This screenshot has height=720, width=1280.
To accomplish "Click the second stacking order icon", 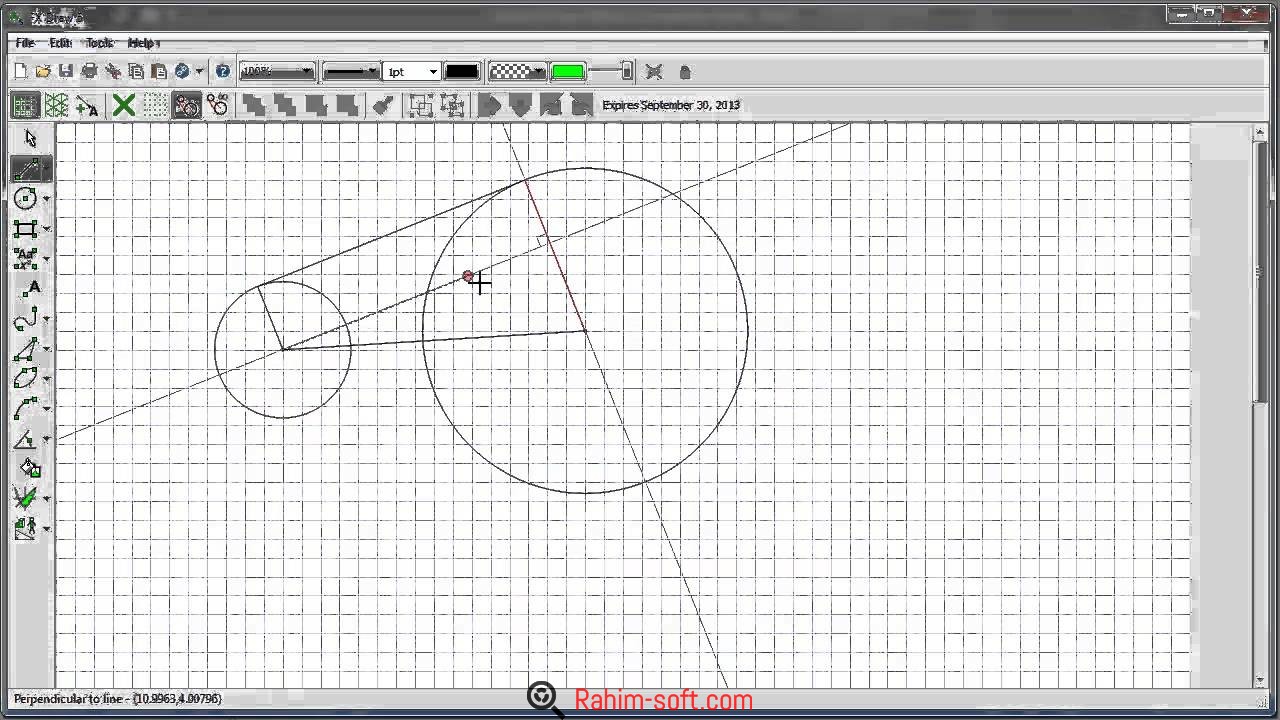I will 285,105.
